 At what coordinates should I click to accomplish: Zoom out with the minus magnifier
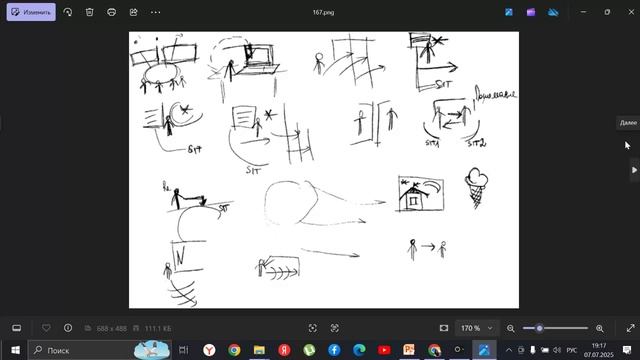coord(511,328)
